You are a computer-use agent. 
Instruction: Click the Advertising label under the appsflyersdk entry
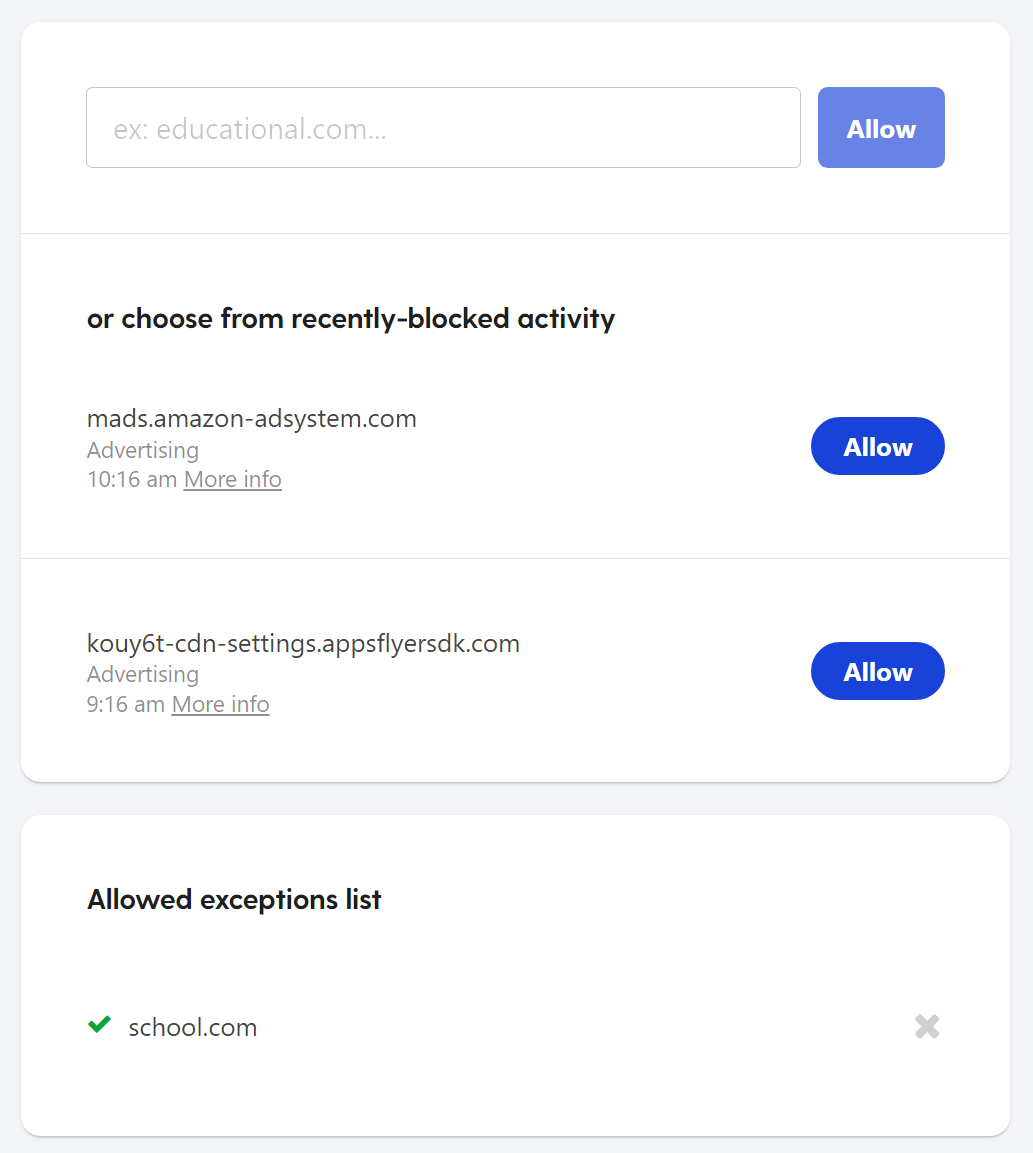click(x=142, y=675)
